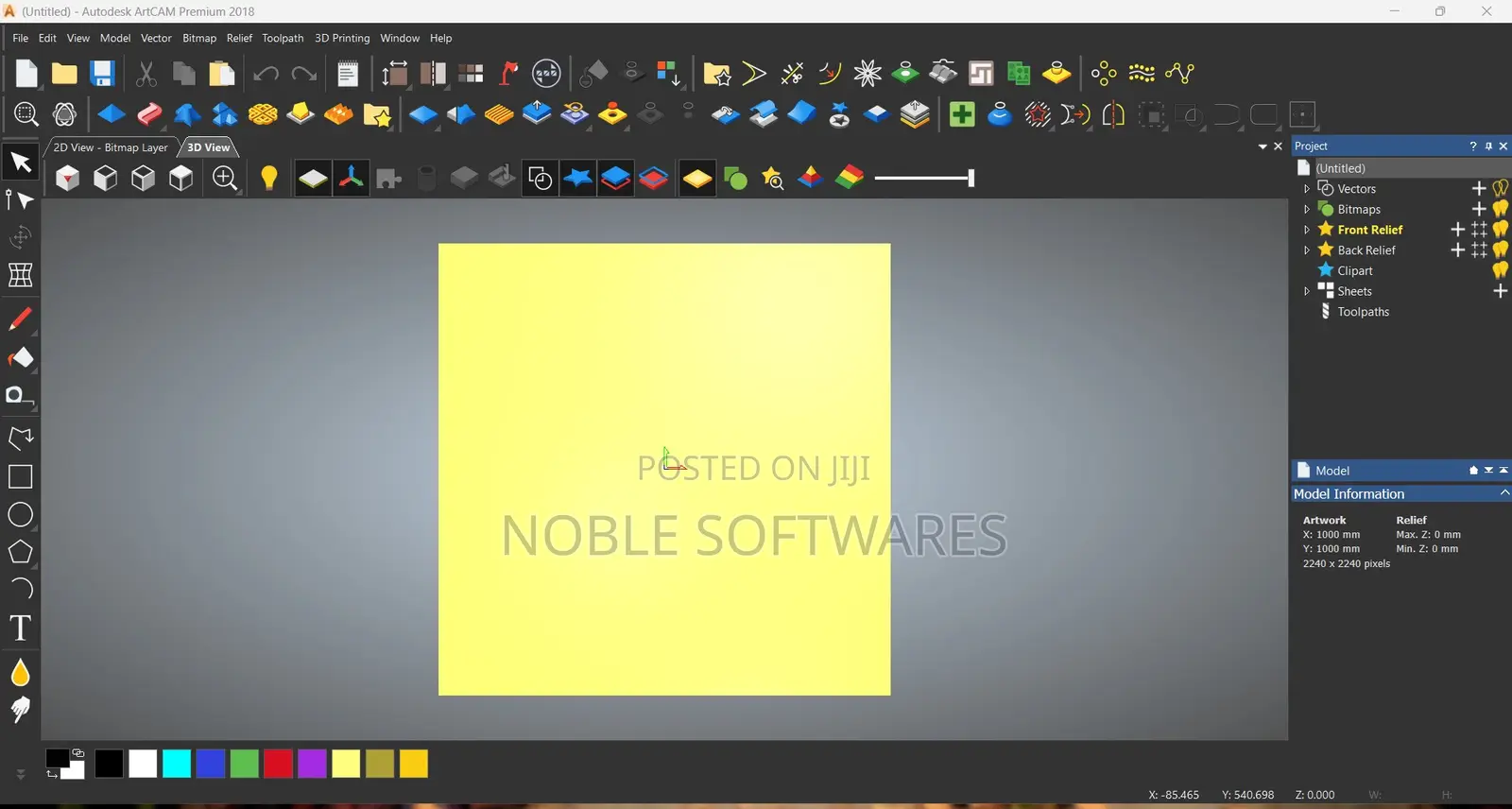The height and width of the screenshot is (809, 1512).
Task: Switch to the 2D View - Bitmap Layer tab
Action: tap(111, 147)
